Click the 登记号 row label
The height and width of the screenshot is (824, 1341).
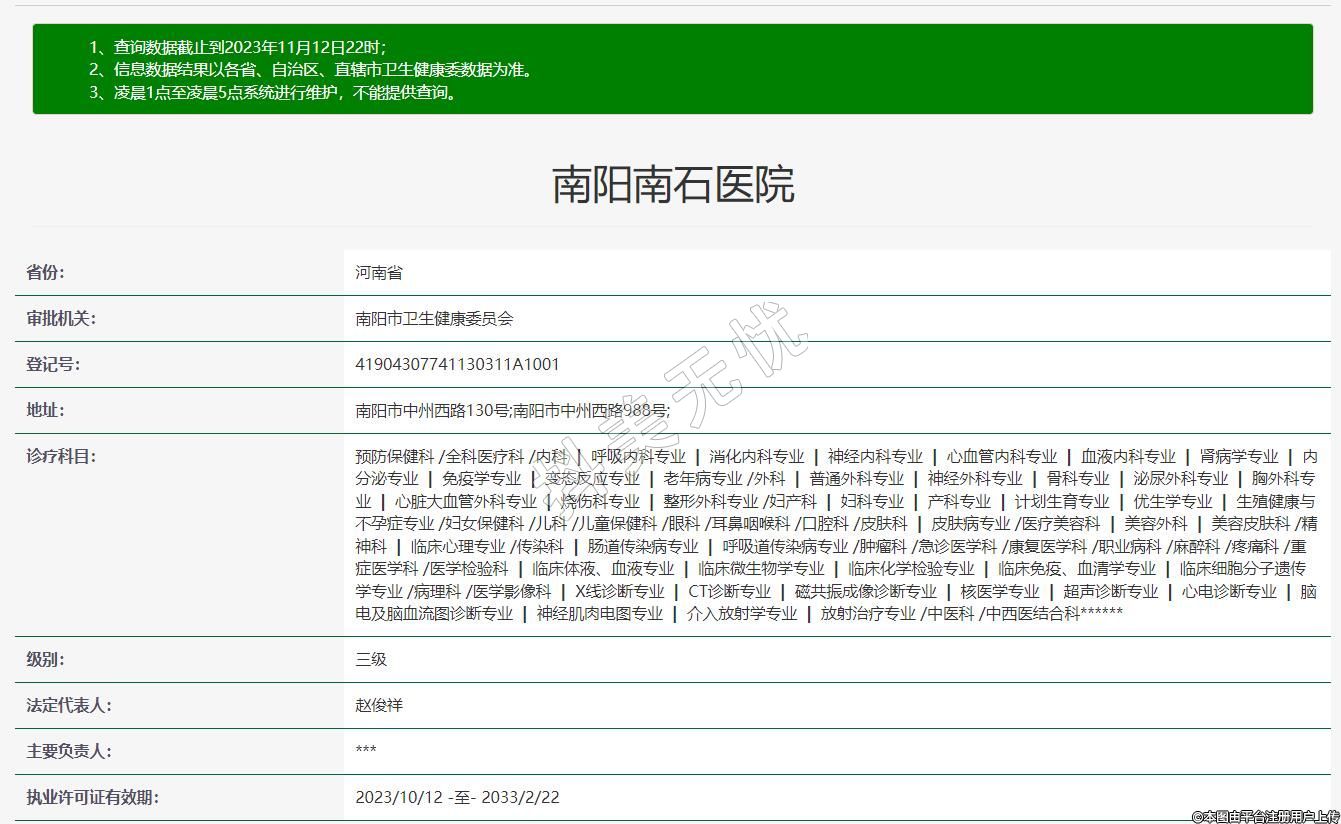pos(53,365)
